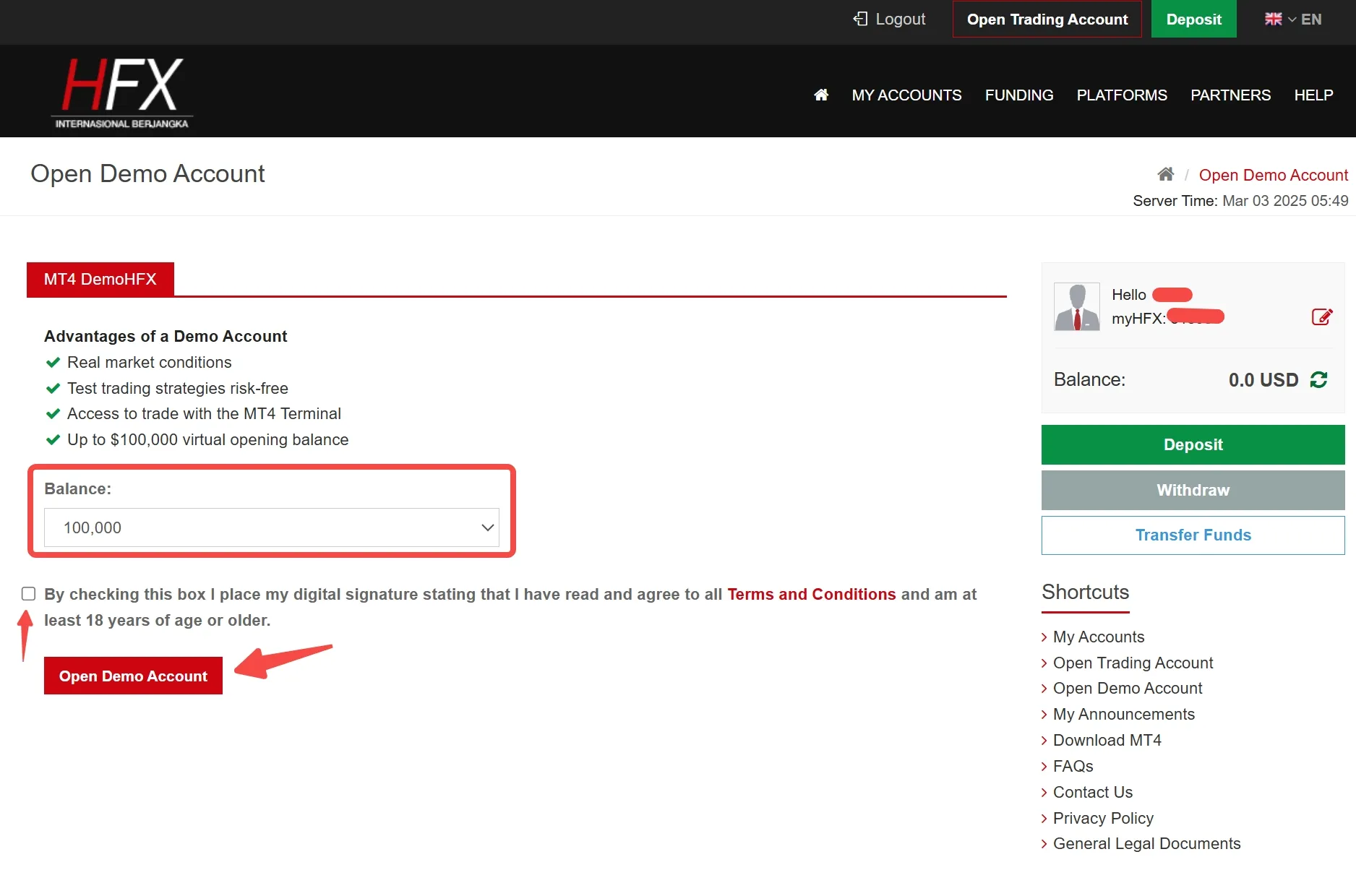Image resolution: width=1356 pixels, height=896 pixels.
Task: Open the Contact Us shortcut
Action: [1093, 792]
